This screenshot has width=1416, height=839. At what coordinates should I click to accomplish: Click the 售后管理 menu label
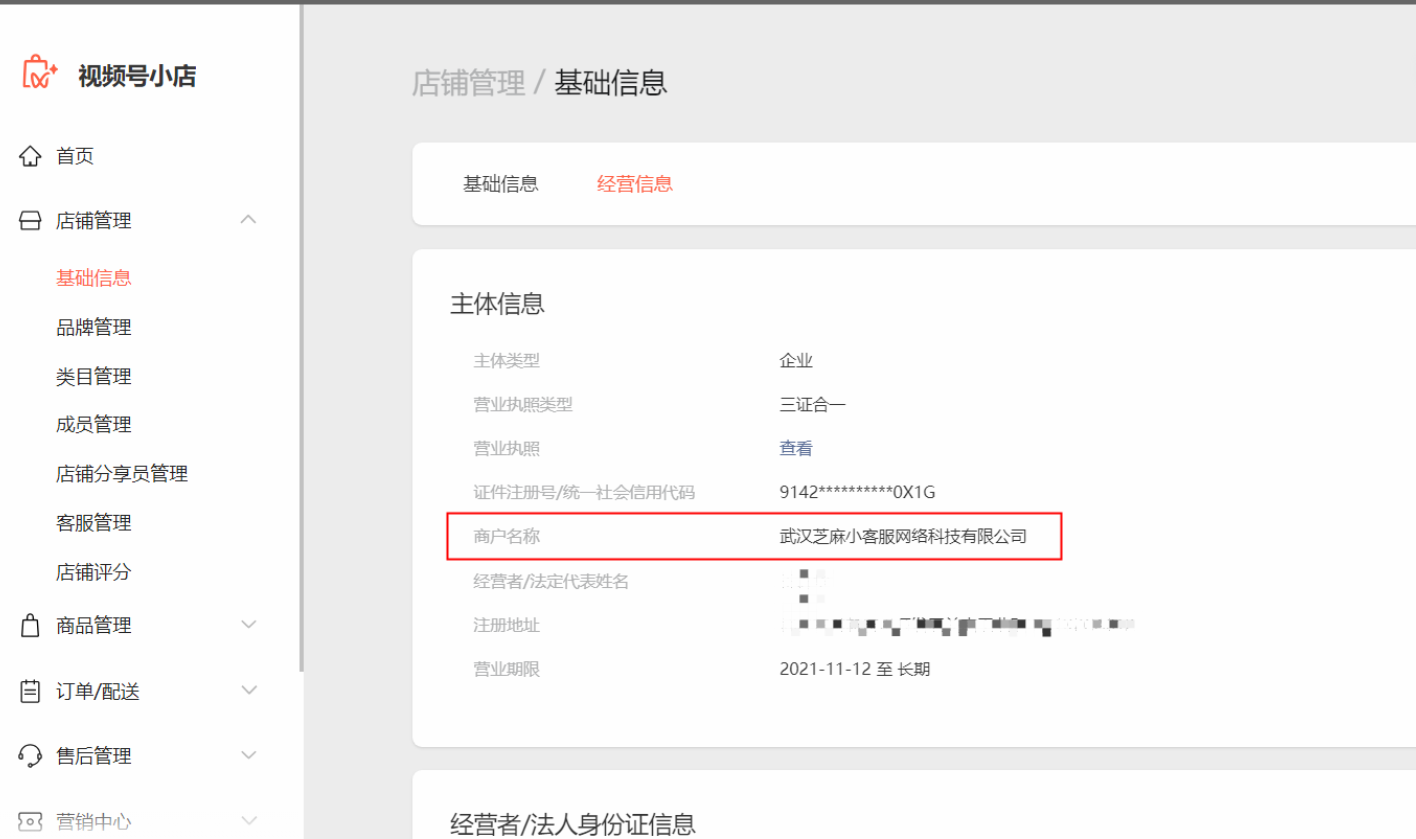[x=94, y=756]
